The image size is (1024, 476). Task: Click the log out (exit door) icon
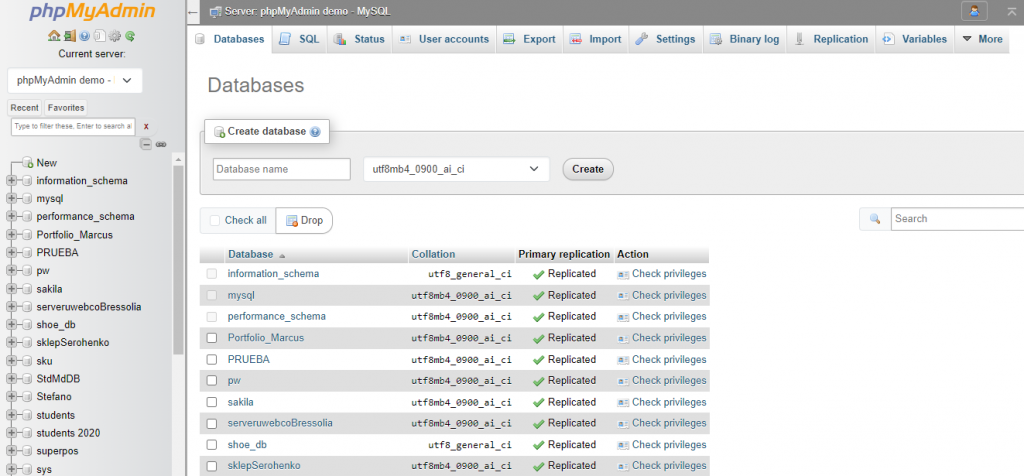click(69, 36)
